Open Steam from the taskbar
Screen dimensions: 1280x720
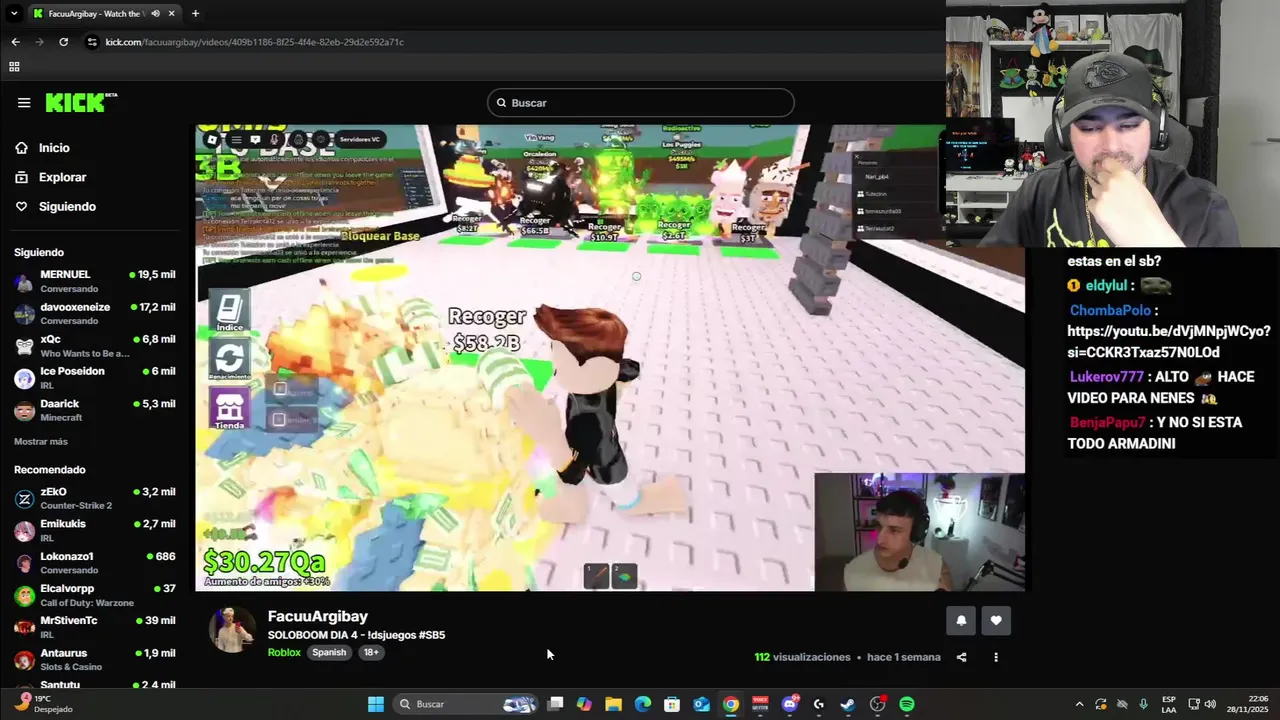(x=848, y=704)
